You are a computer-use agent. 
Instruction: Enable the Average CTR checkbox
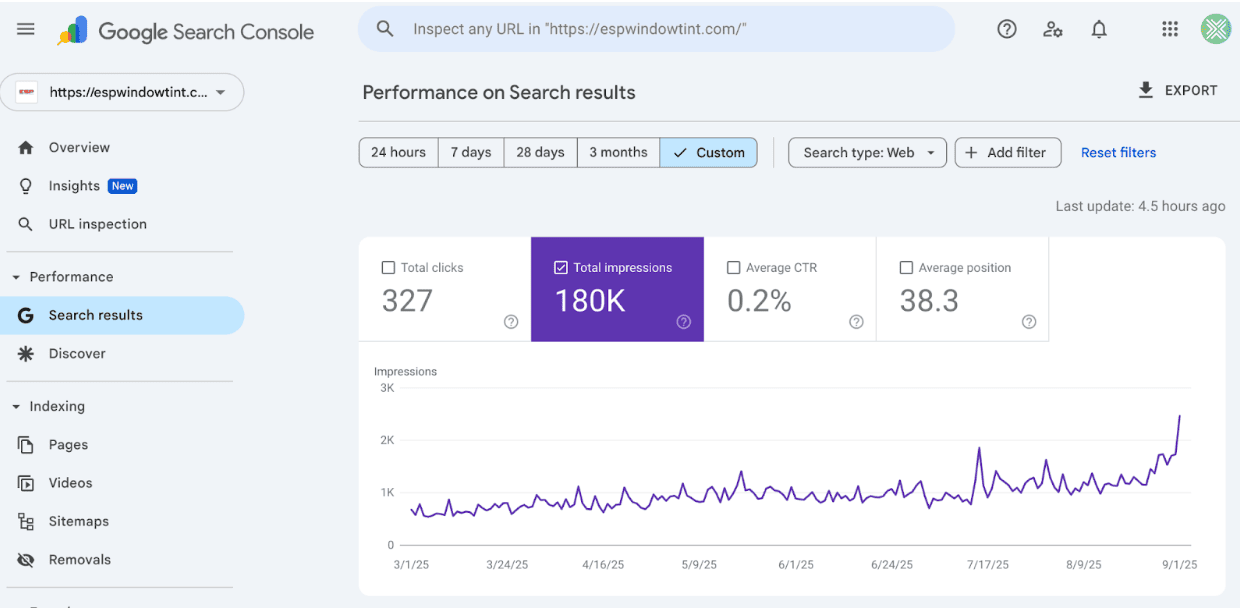[734, 268]
